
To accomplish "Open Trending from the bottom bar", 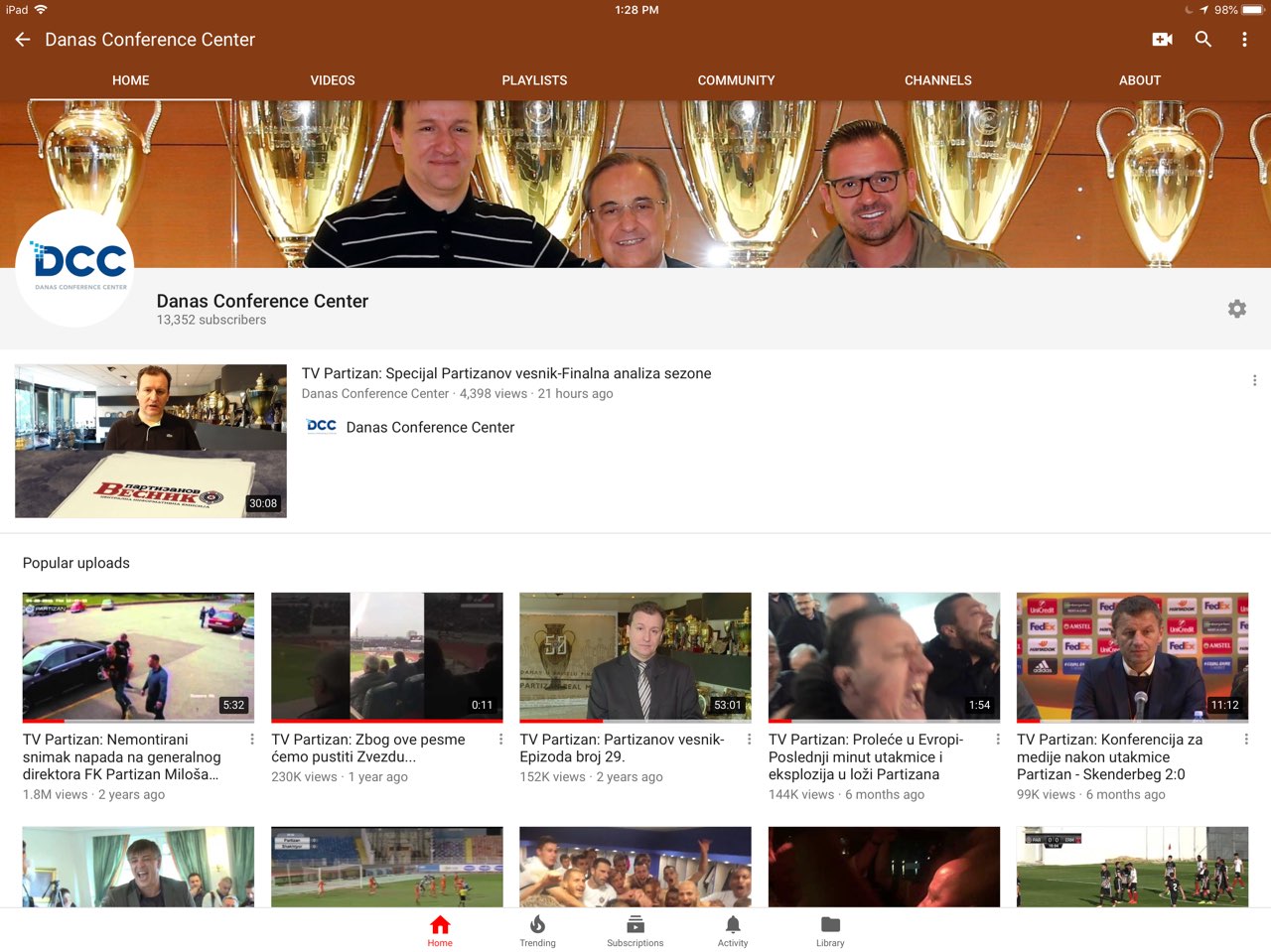I will [537, 931].
